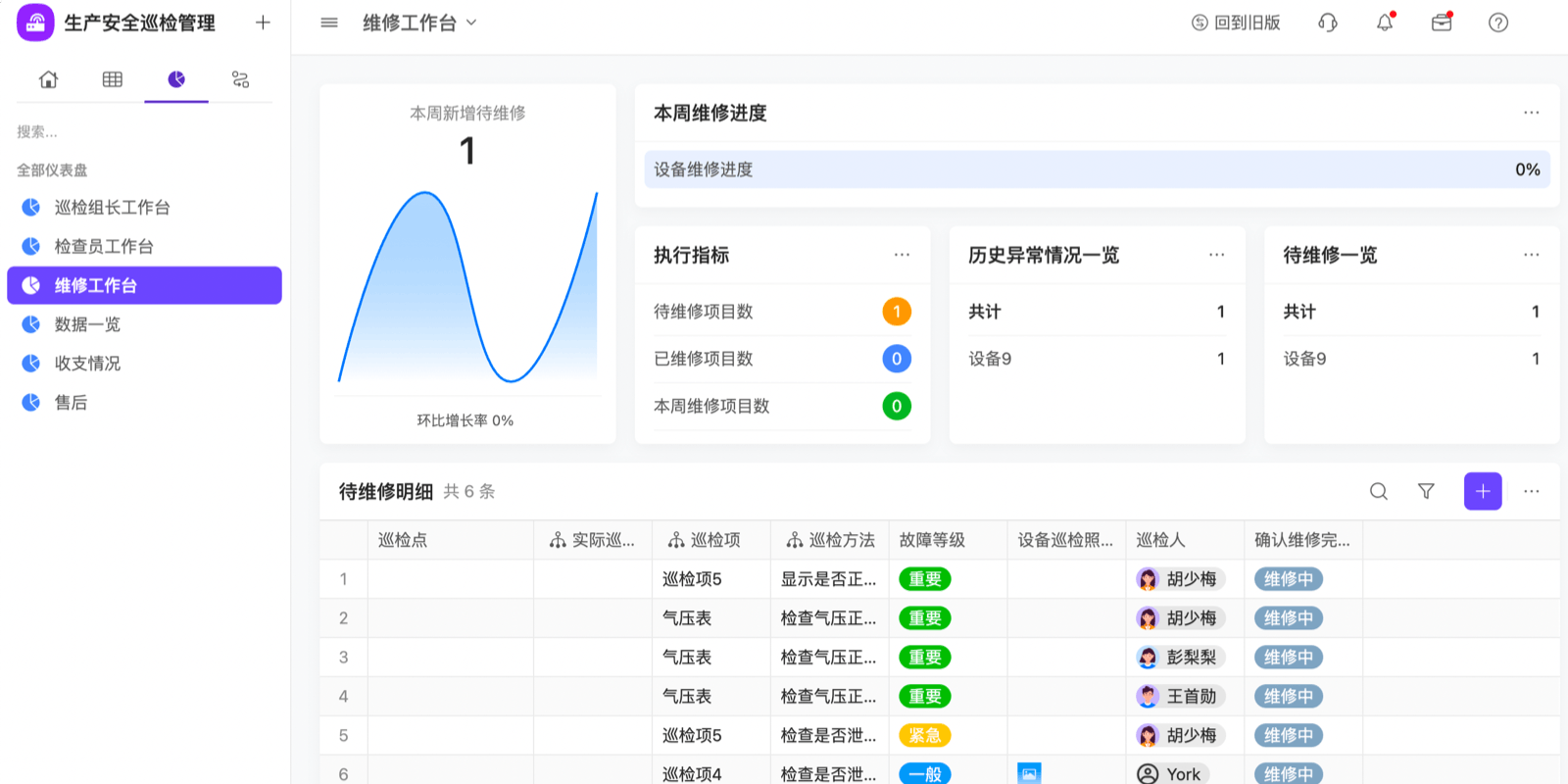1568x784 pixels.
Task: Open more options for 本周维修进度 card
Action: (1531, 113)
